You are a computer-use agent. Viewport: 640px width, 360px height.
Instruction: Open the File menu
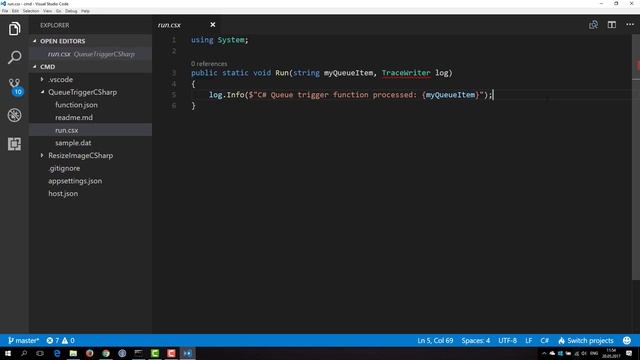pos(5,11)
